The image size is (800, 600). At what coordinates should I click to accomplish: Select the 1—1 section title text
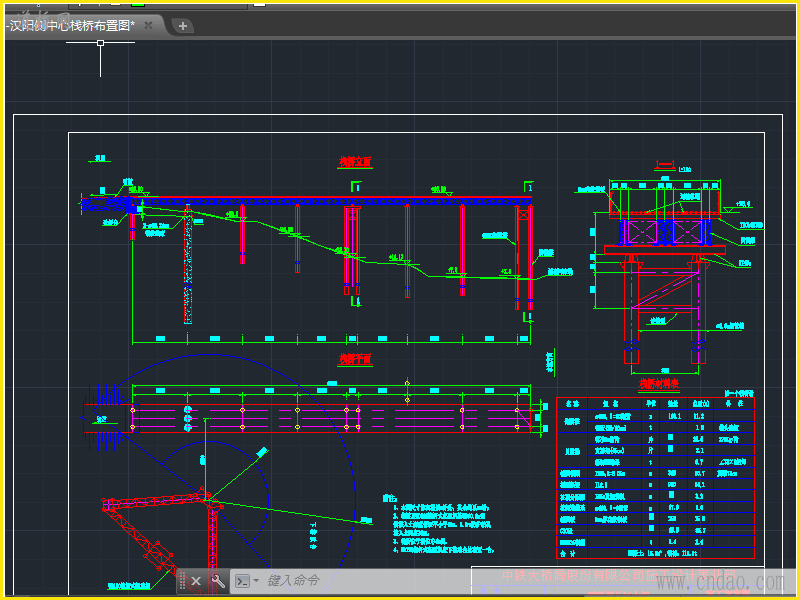click(665, 164)
